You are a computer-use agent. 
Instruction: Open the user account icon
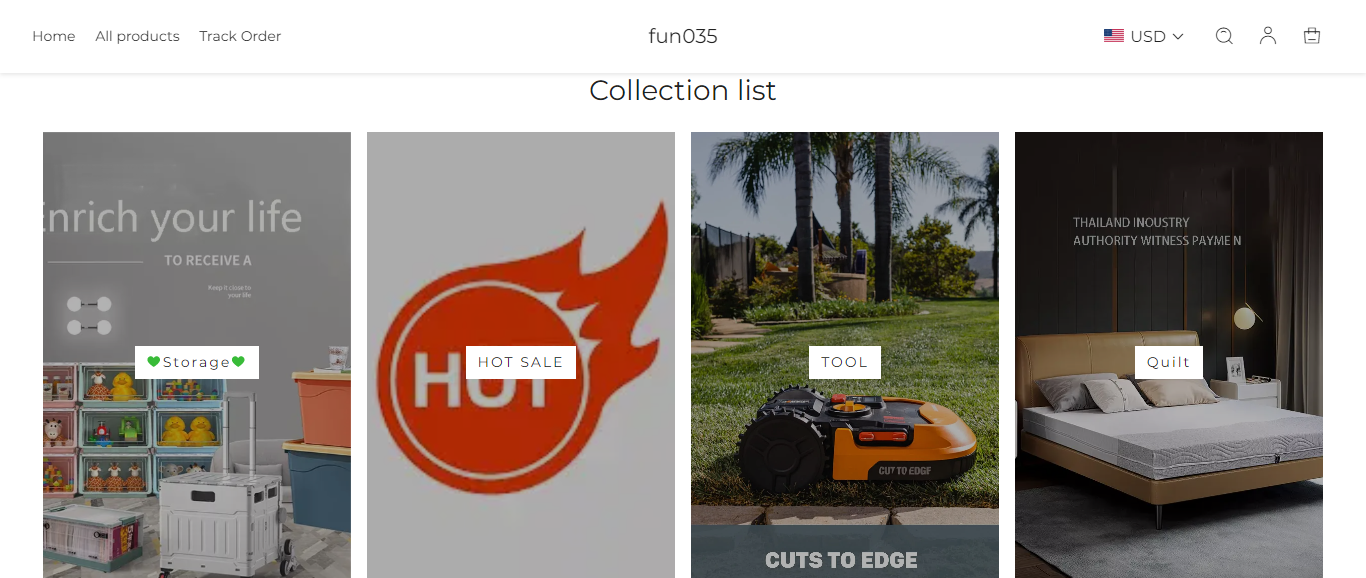pos(1268,36)
